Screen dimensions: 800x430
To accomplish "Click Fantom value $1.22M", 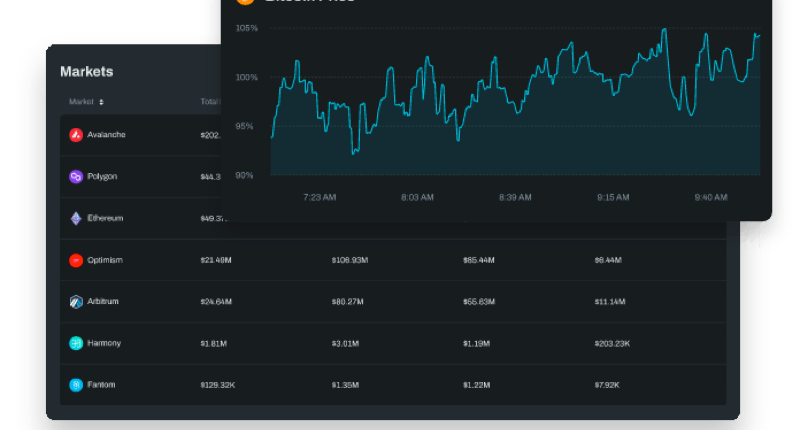I will 476,385.
